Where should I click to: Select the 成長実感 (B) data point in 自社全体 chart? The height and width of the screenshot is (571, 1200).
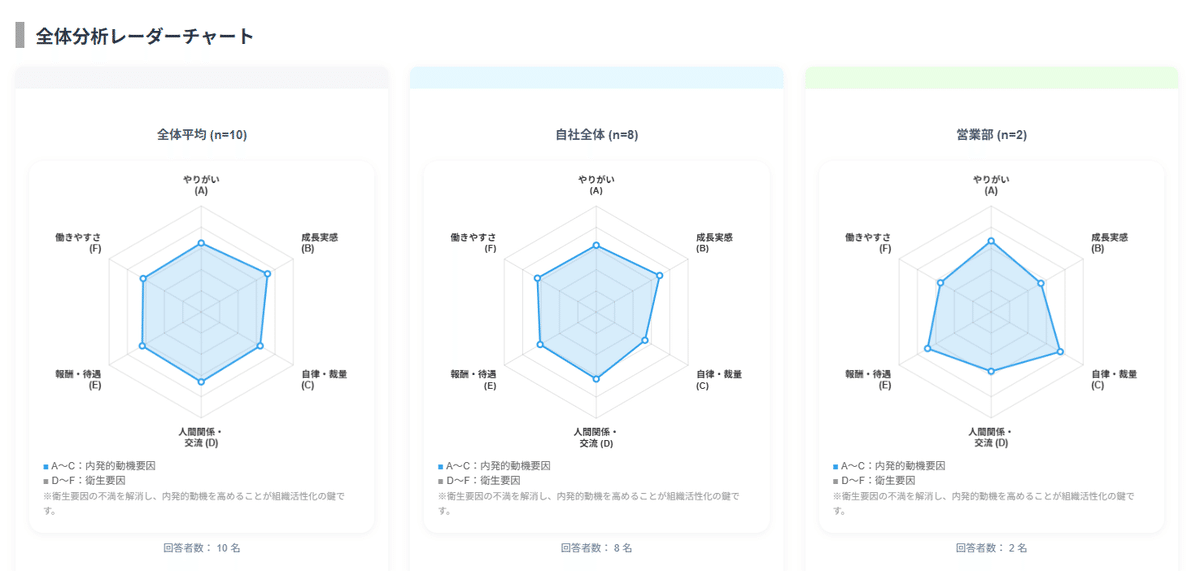[660, 275]
